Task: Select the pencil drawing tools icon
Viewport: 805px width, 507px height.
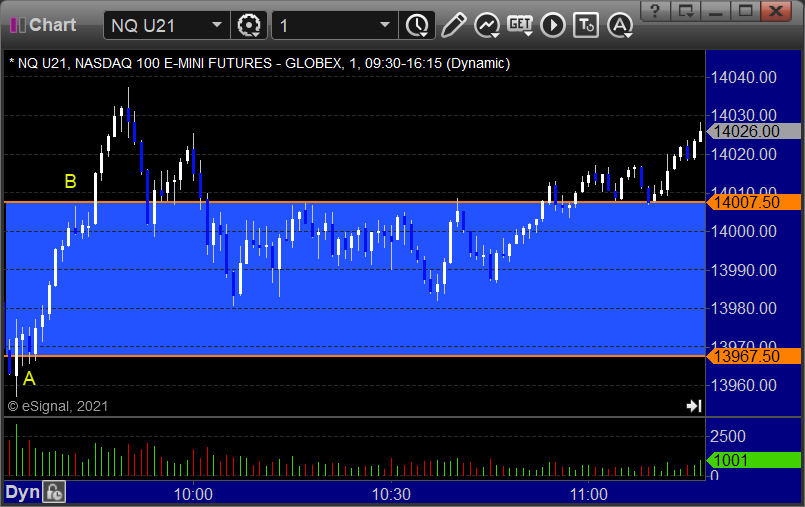Action: (x=453, y=25)
